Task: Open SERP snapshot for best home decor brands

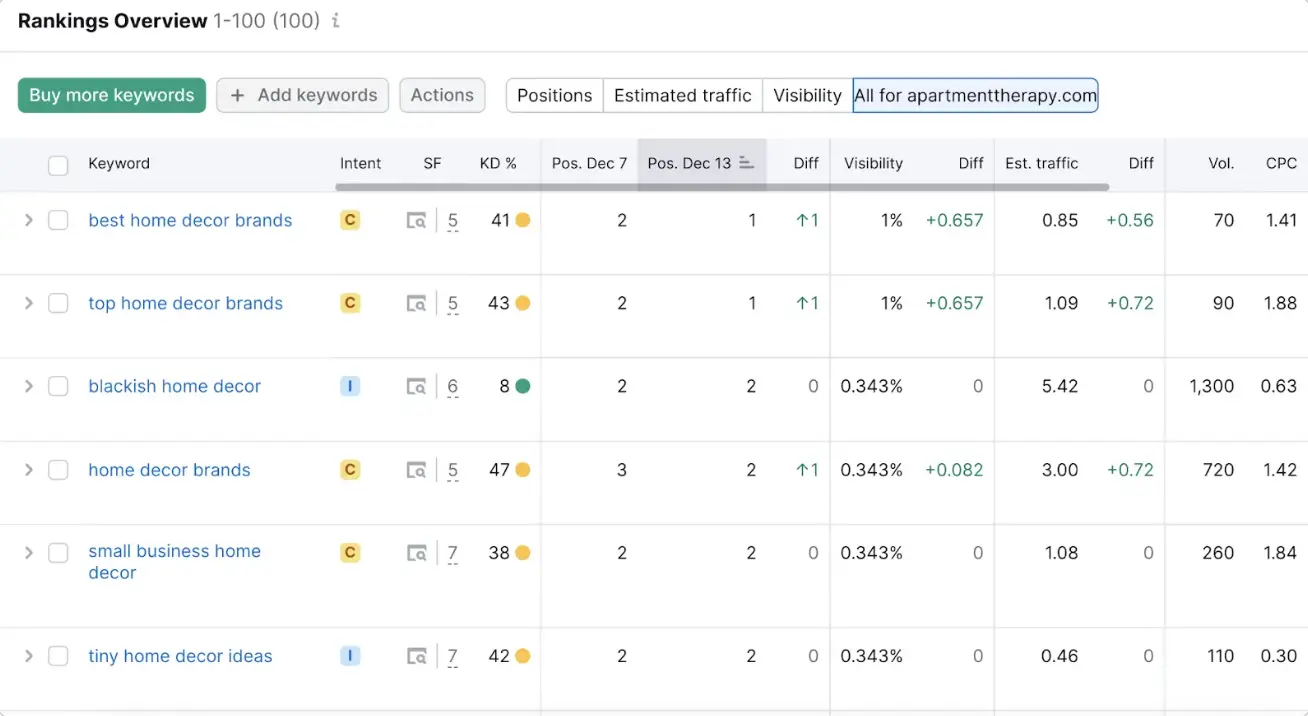Action: coord(416,221)
